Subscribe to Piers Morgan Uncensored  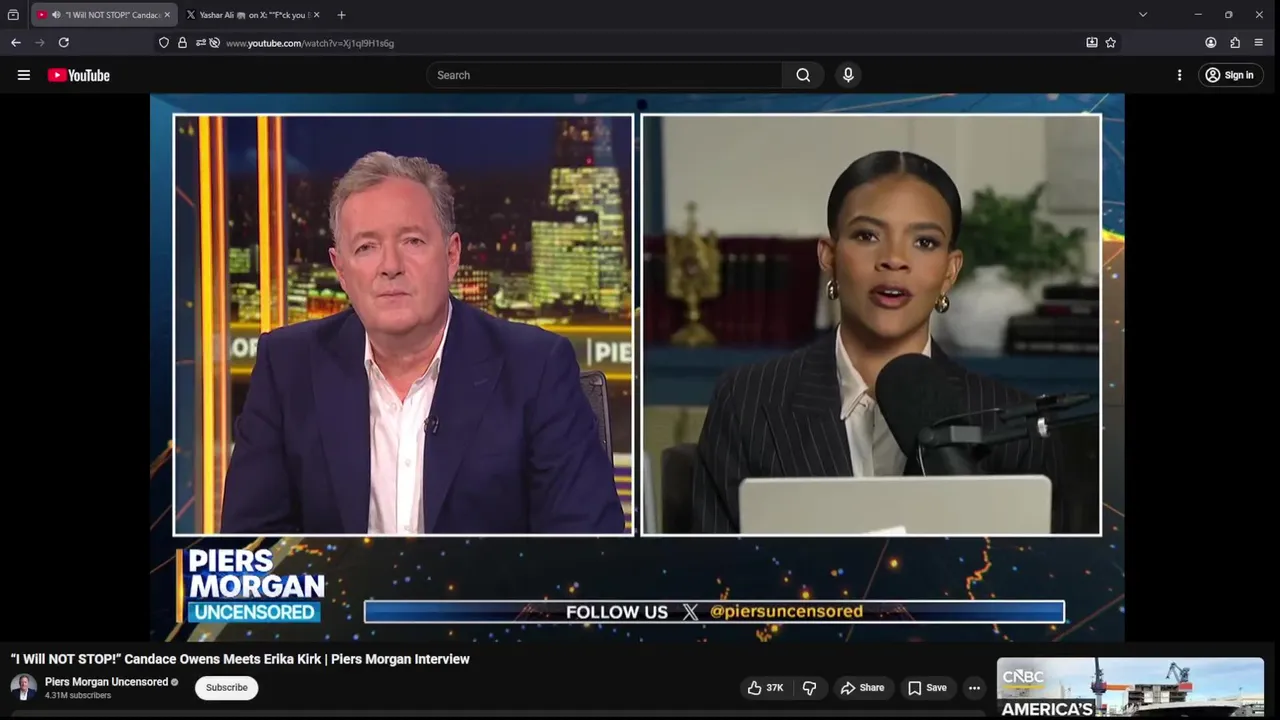click(x=227, y=688)
